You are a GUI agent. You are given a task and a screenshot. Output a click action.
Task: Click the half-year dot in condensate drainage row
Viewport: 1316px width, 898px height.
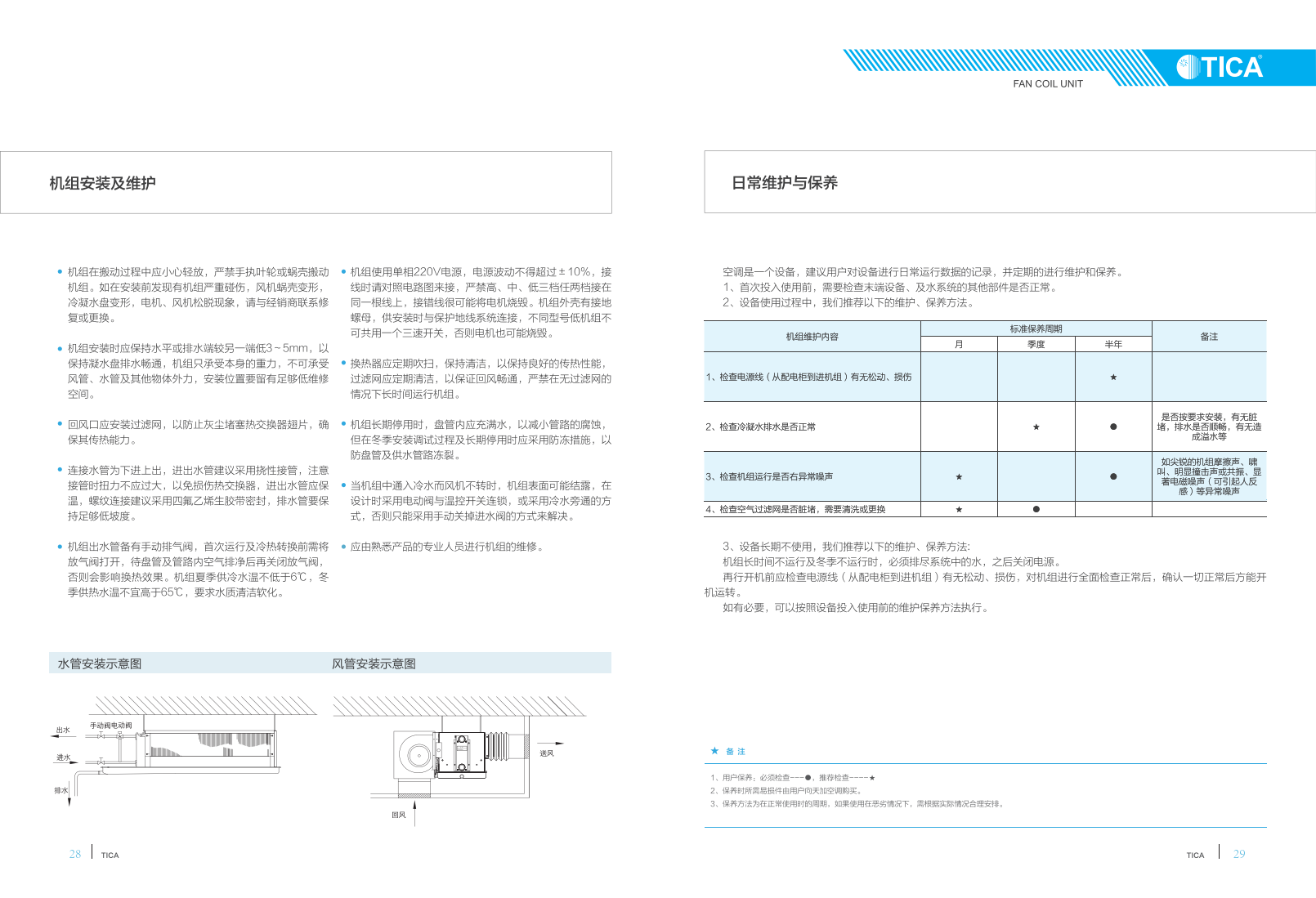pyautogui.click(x=1113, y=427)
